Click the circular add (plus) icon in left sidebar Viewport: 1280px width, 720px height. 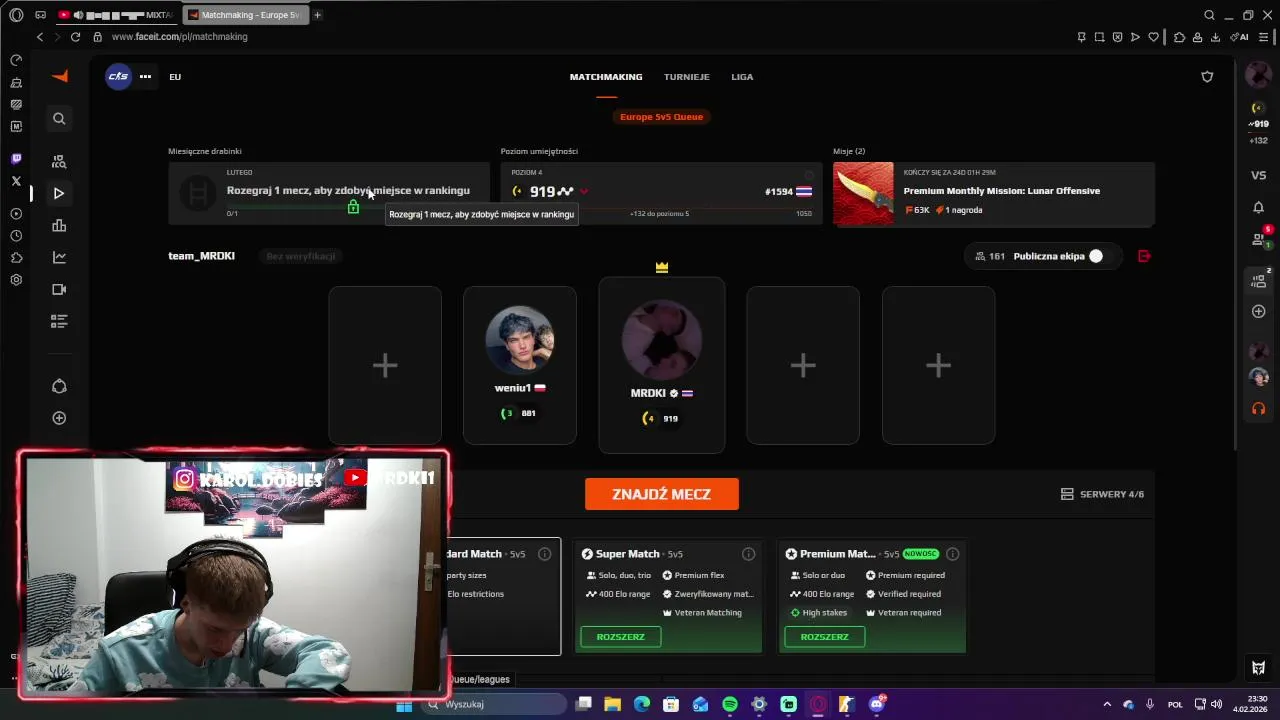pyautogui.click(x=59, y=418)
